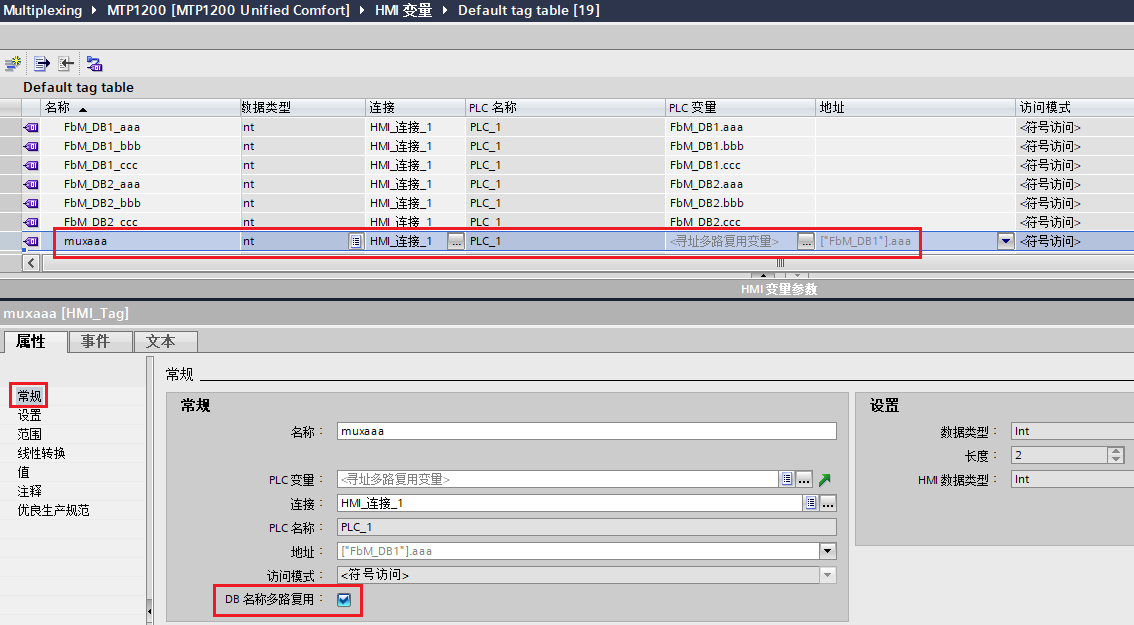The image size is (1134, 625).
Task: Click the green go-to-PLC-variable arrow icon
Action: (824, 478)
